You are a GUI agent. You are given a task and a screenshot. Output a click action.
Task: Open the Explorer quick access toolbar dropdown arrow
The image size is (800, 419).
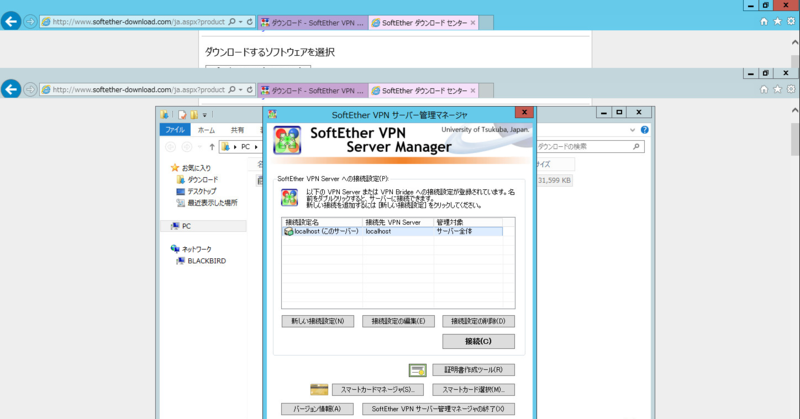[205, 115]
